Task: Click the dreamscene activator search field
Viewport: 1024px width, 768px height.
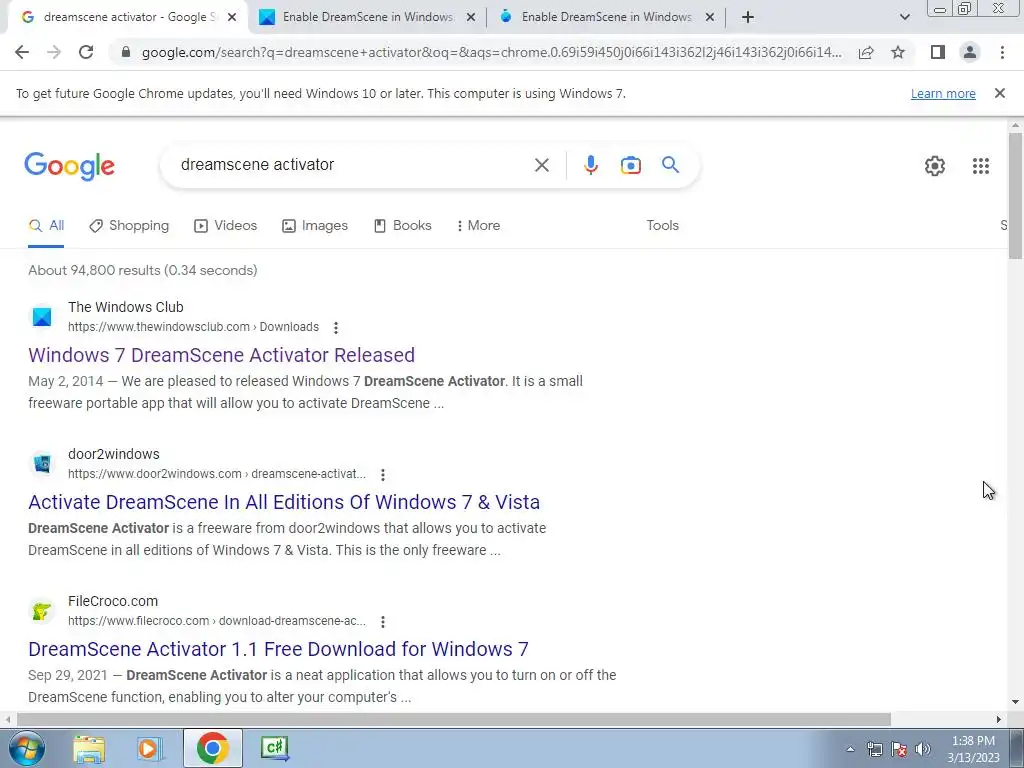Action: [353, 165]
